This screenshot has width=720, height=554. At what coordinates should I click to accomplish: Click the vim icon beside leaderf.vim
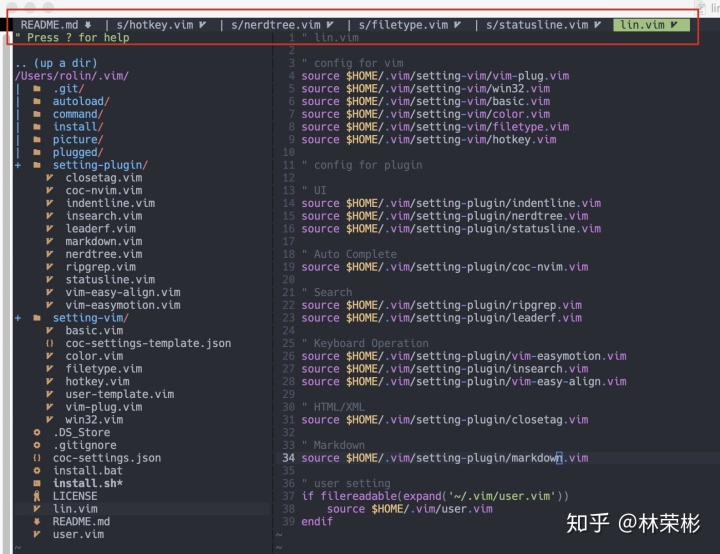tap(50, 229)
